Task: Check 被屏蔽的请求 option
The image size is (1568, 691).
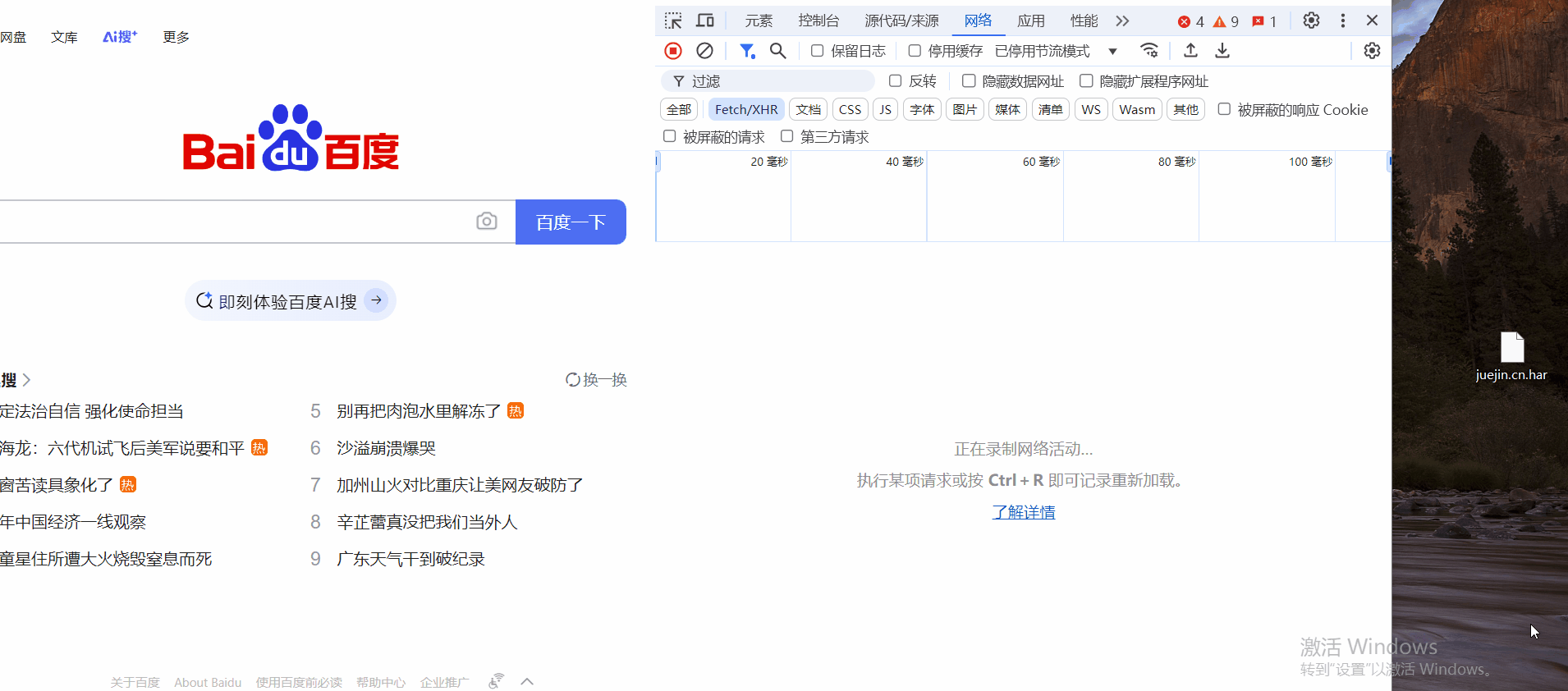Action: coord(670,136)
